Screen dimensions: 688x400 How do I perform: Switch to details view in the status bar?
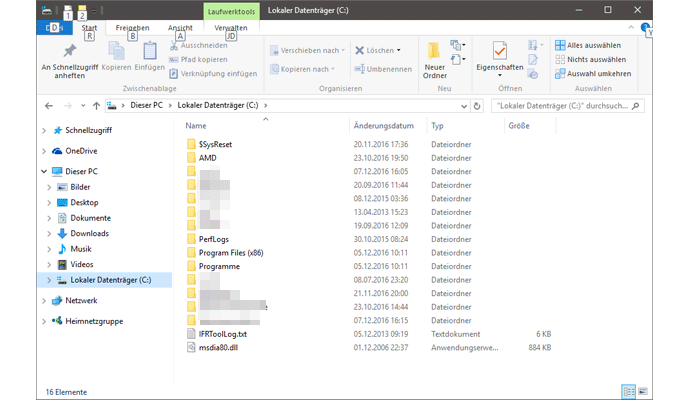628,390
